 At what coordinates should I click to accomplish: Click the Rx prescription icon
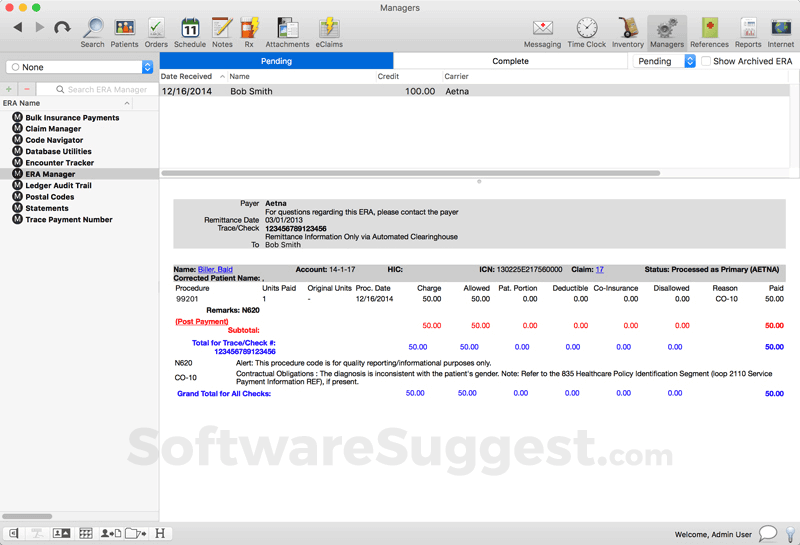250,29
